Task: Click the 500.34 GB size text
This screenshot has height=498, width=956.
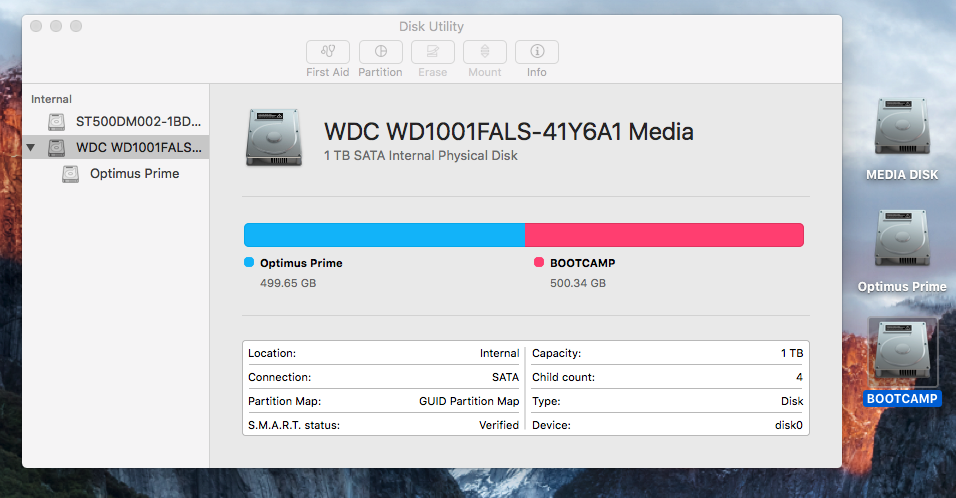Action: 578,283
